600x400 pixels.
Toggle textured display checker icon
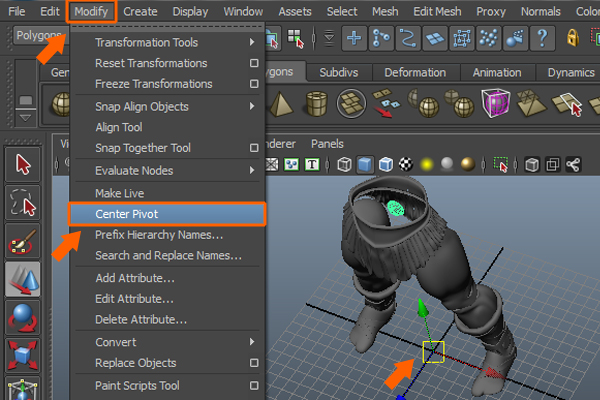click(x=406, y=164)
